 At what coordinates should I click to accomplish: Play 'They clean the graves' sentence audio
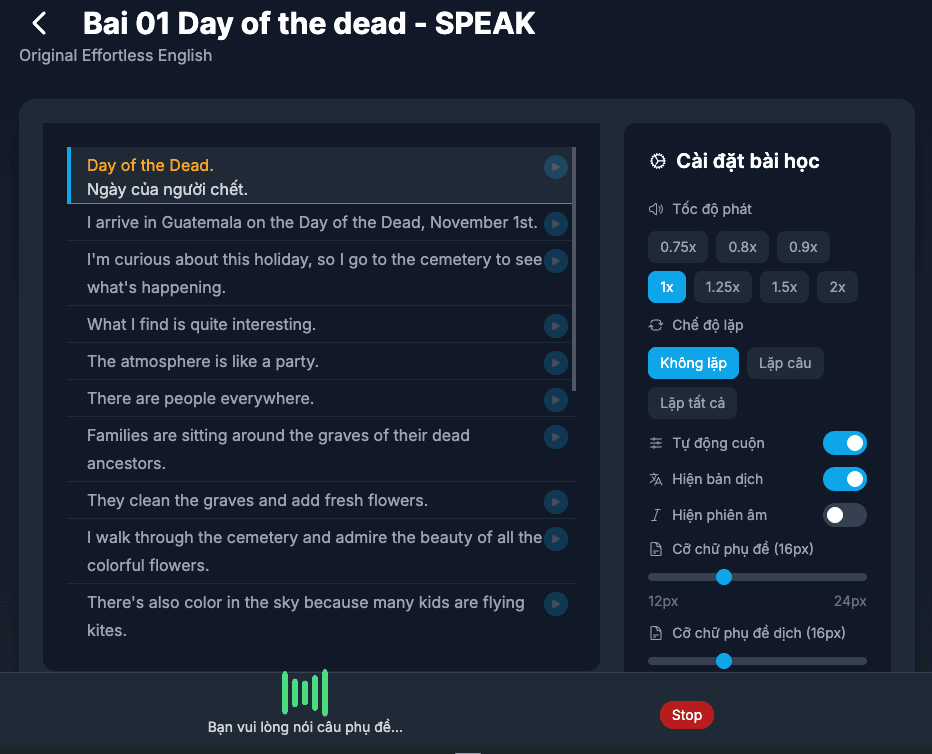click(556, 501)
